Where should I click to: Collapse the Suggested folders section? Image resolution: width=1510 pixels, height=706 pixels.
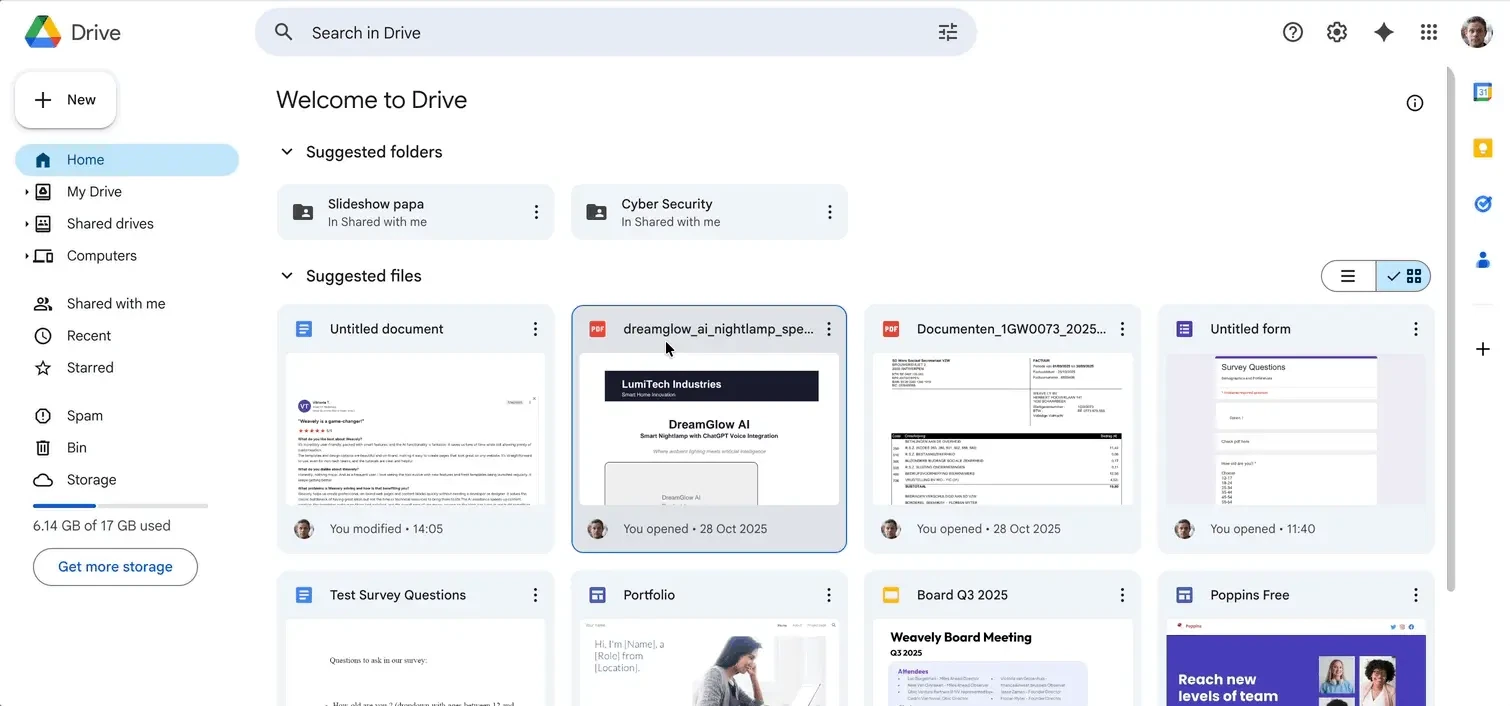pyautogui.click(x=287, y=151)
